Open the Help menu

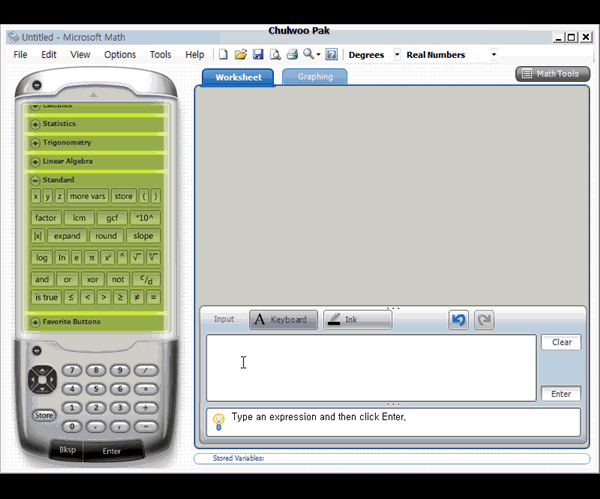pyautogui.click(x=194, y=55)
